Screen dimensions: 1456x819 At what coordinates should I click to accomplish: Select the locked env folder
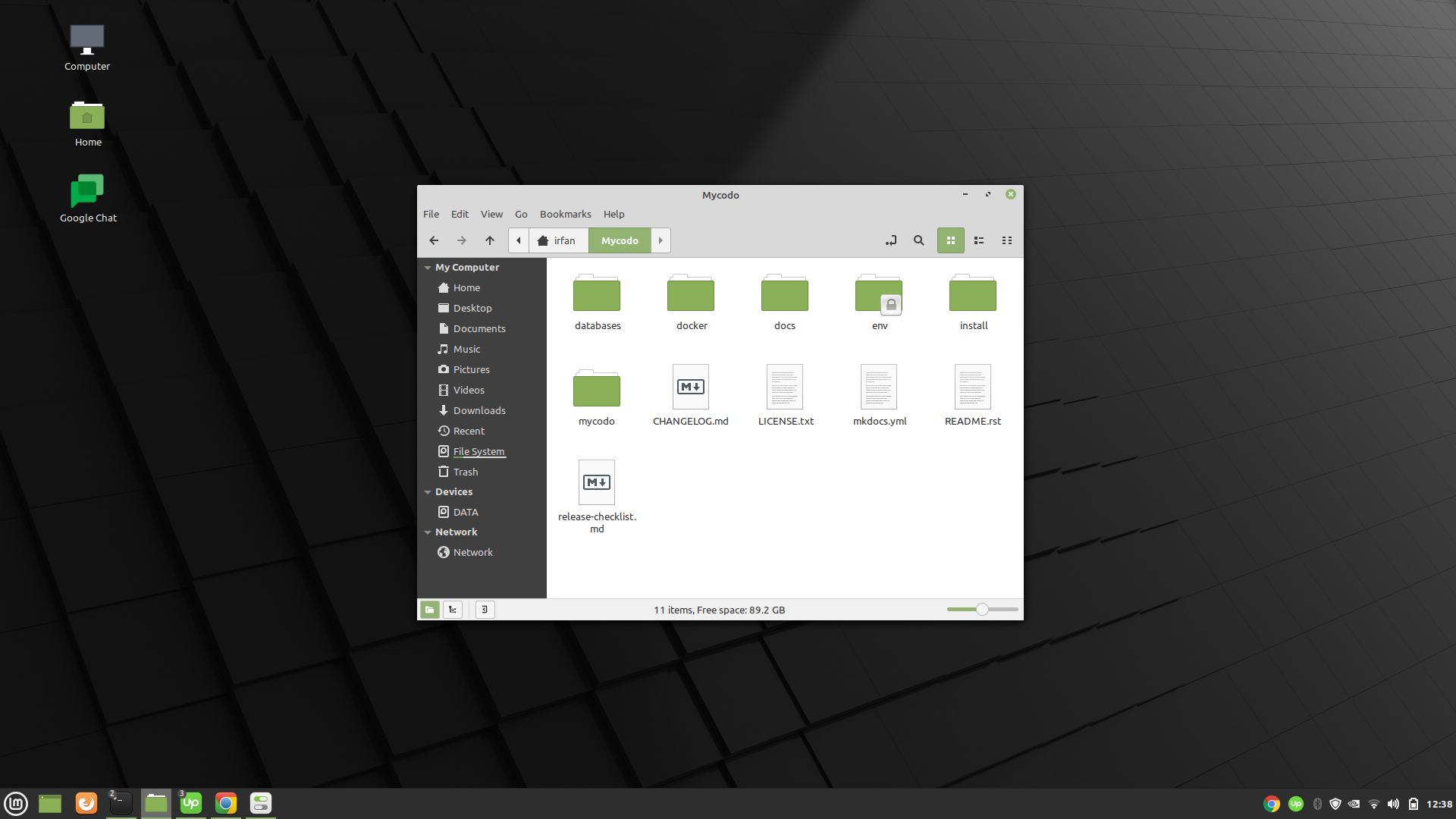[879, 302]
